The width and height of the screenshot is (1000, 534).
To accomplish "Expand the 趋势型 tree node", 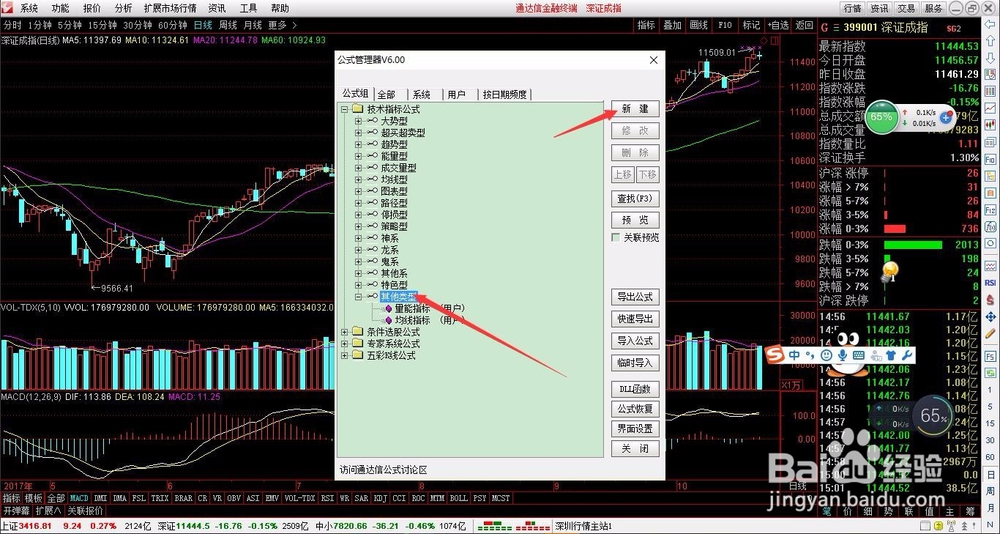I will click(358, 145).
